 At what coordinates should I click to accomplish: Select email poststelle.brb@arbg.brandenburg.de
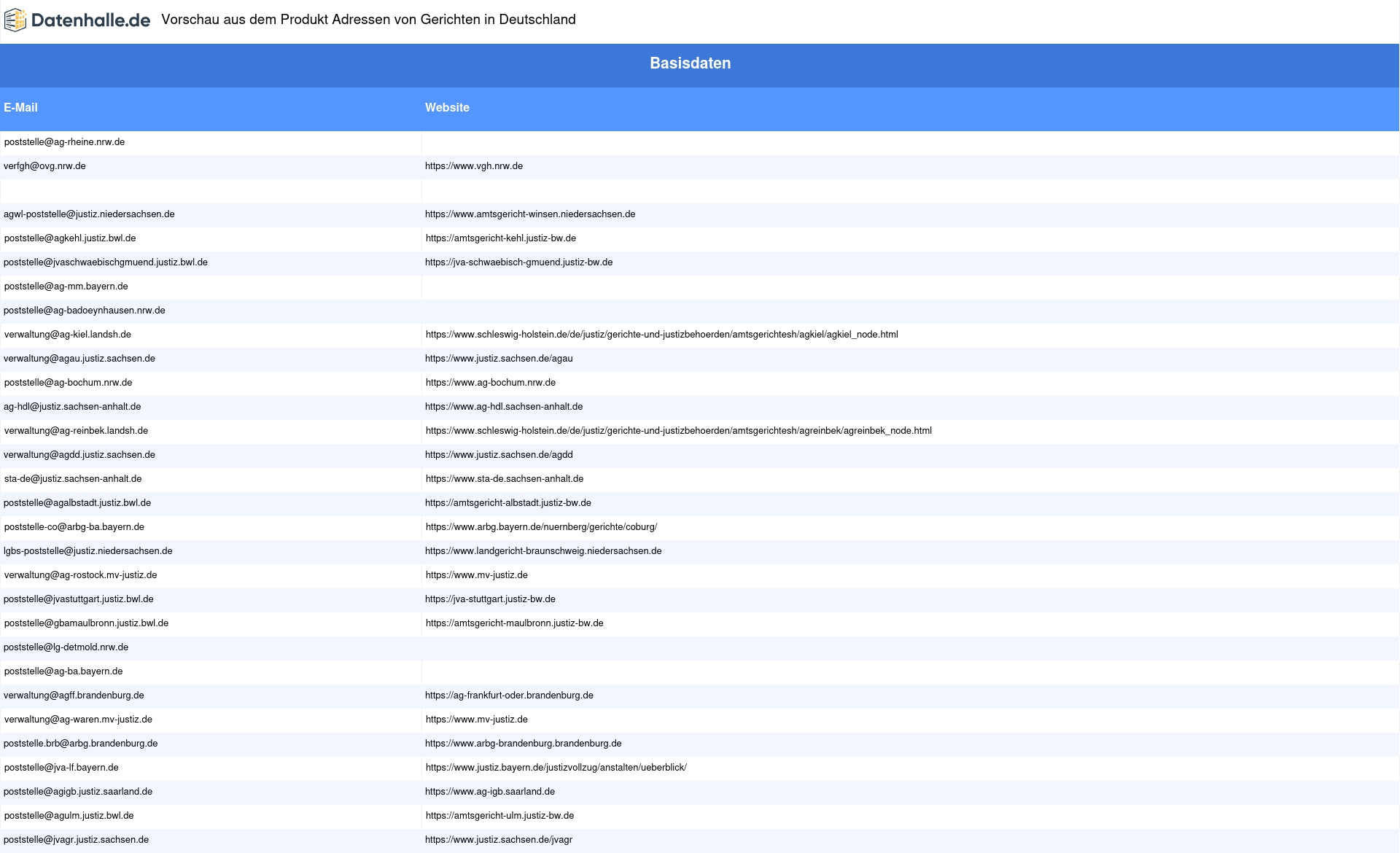[81, 744]
